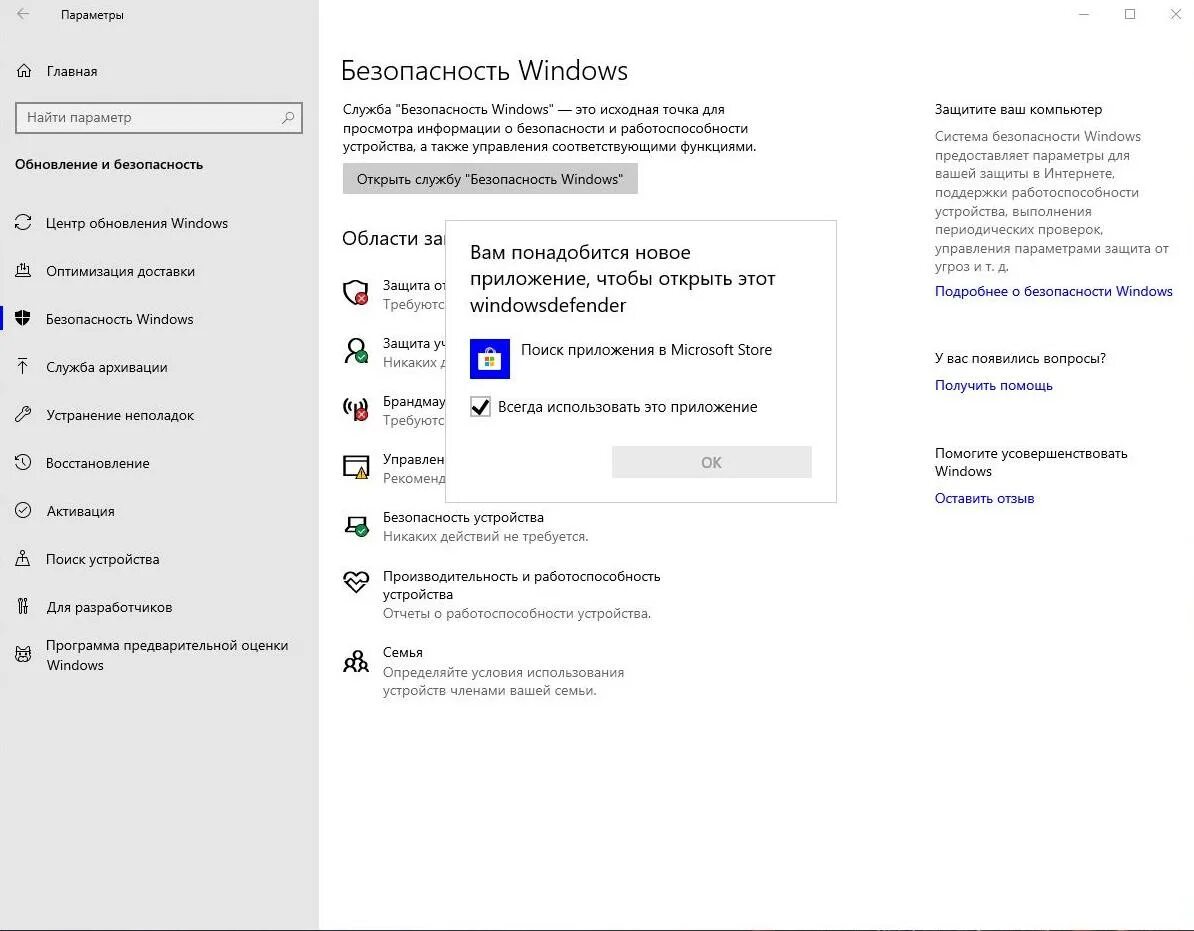This screenshot has height=931, width=1194.
Task: Click the backup upward arrow icon
Action: click(23, 366)
